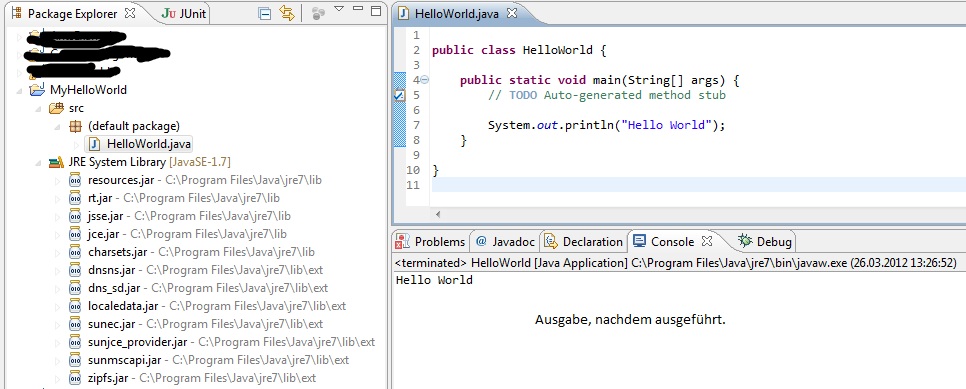Click the jce.jar jar icon

click(75, 234)
